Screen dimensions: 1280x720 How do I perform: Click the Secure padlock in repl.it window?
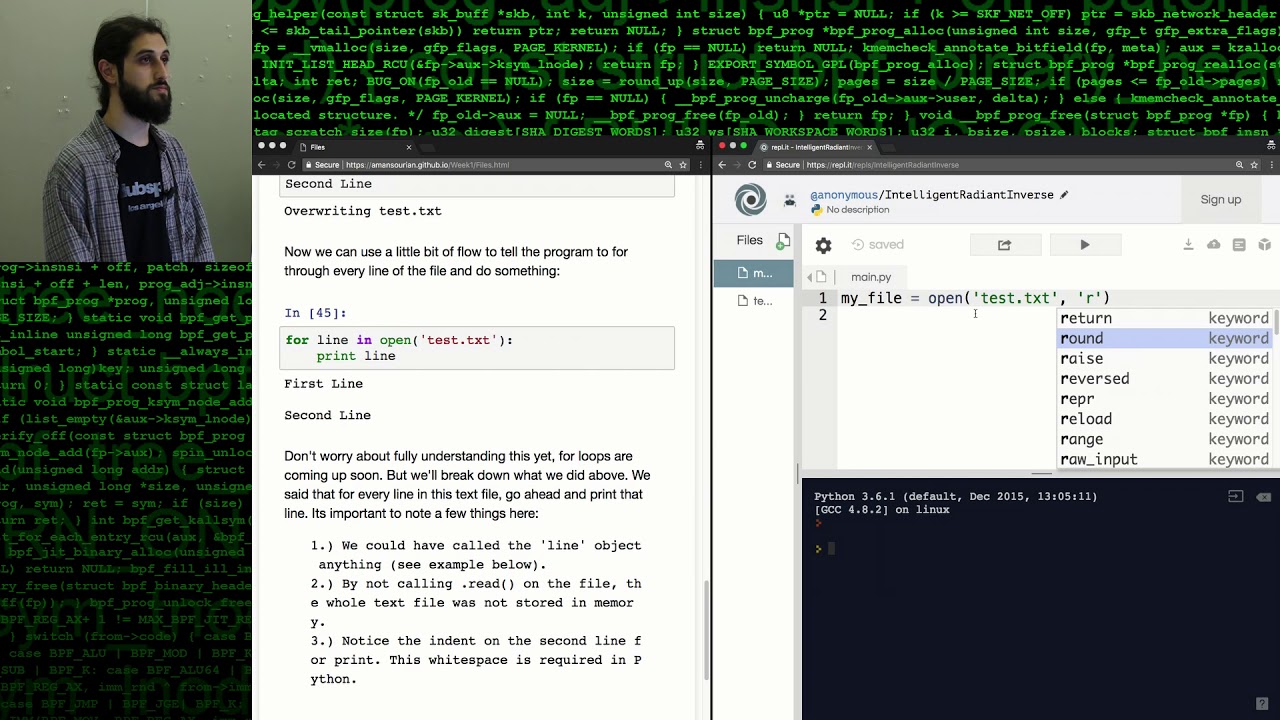tap(768, 165)
